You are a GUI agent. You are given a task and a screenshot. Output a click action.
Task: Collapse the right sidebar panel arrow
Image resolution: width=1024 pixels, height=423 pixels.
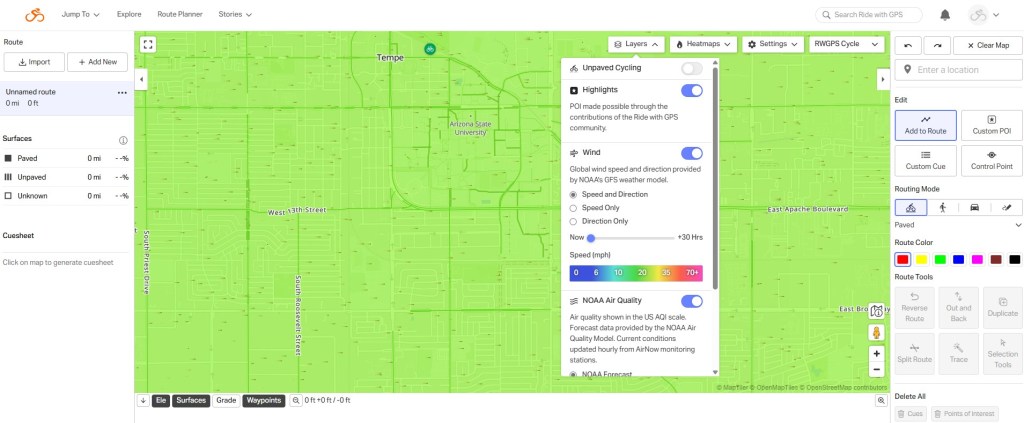882,79
